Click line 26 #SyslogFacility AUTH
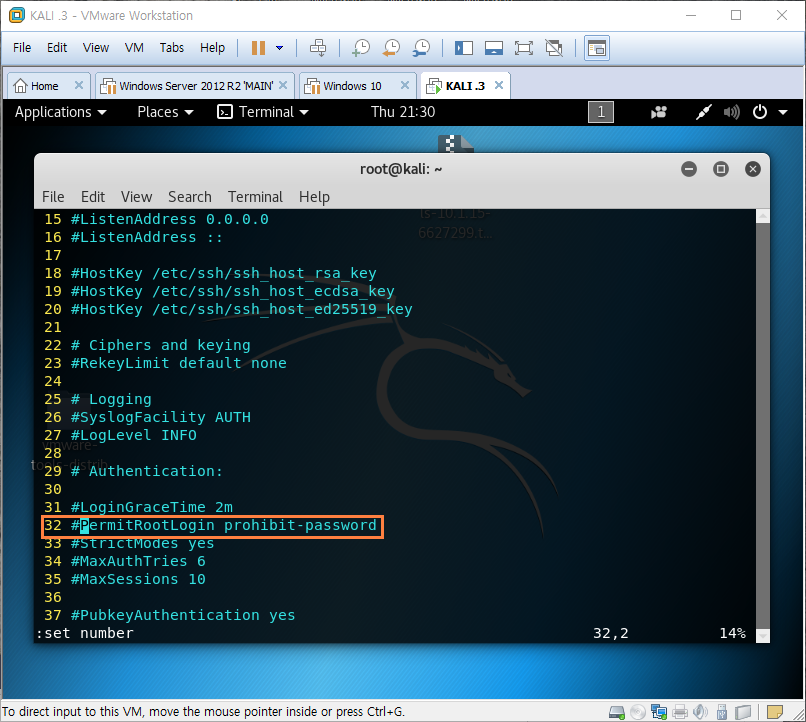This screenshot has width=806, height=722. pyautogui.click(x=148, y=417)
